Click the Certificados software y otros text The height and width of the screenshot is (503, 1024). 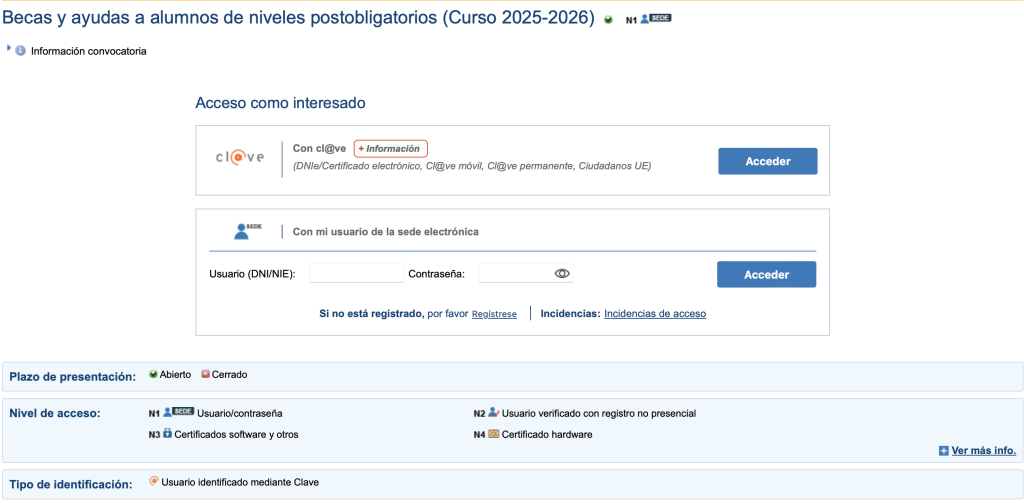(236, 434)
